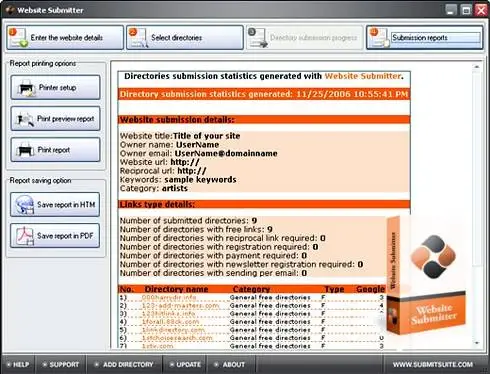Viewport: 490px width, 374px height.
Task: Click the website details page icon
Action: point(18,38)
